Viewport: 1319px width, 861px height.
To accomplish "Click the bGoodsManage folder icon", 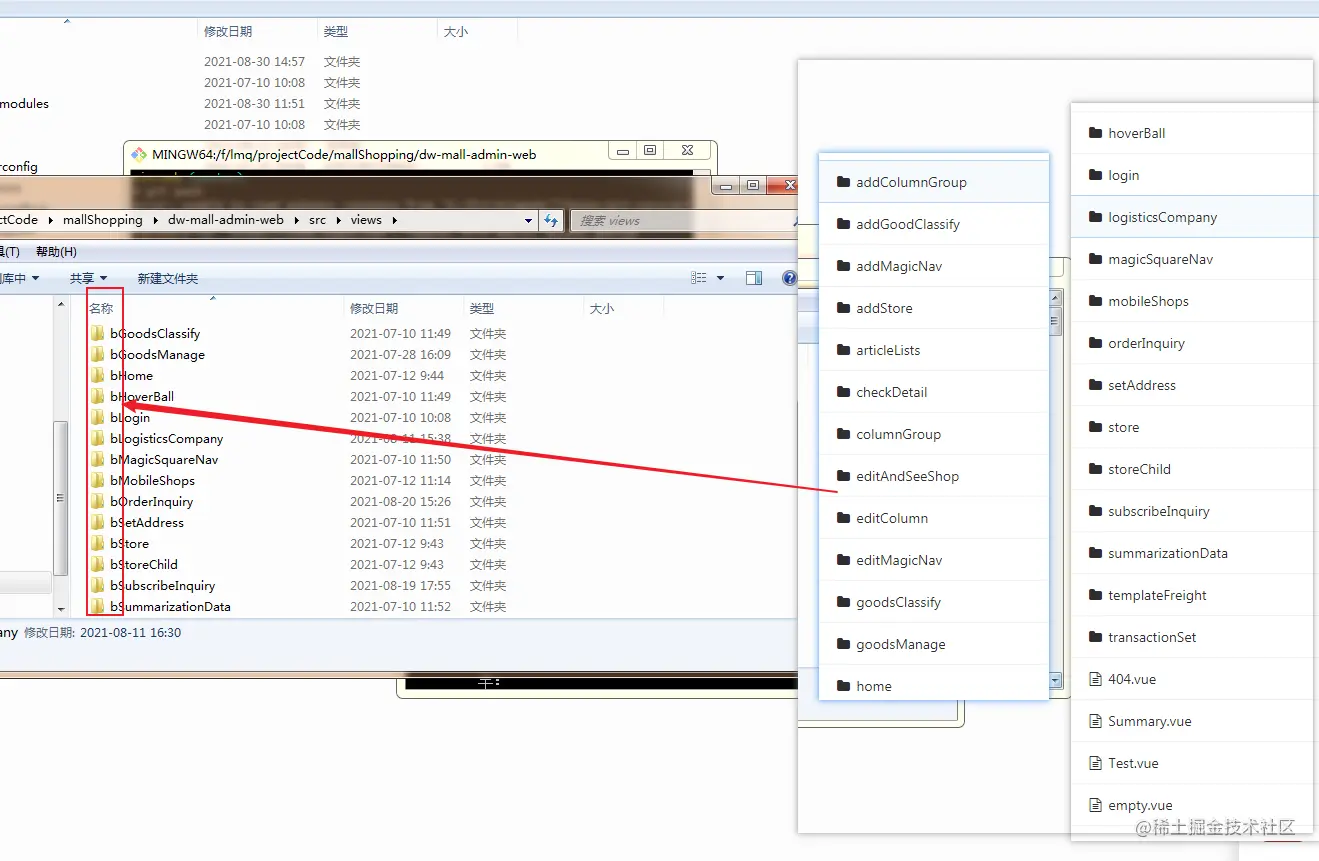I will [x=97, y=355].
